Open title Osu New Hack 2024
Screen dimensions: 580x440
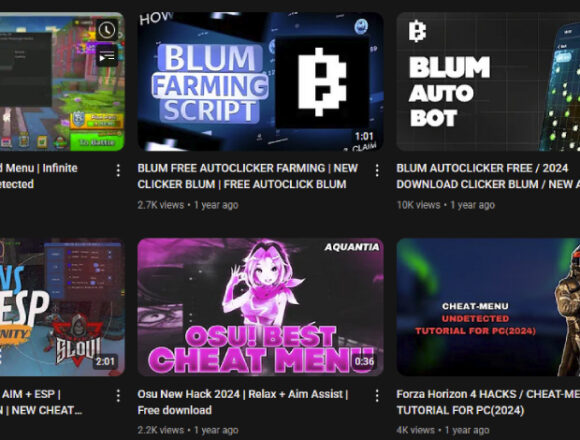pos(243,402)
